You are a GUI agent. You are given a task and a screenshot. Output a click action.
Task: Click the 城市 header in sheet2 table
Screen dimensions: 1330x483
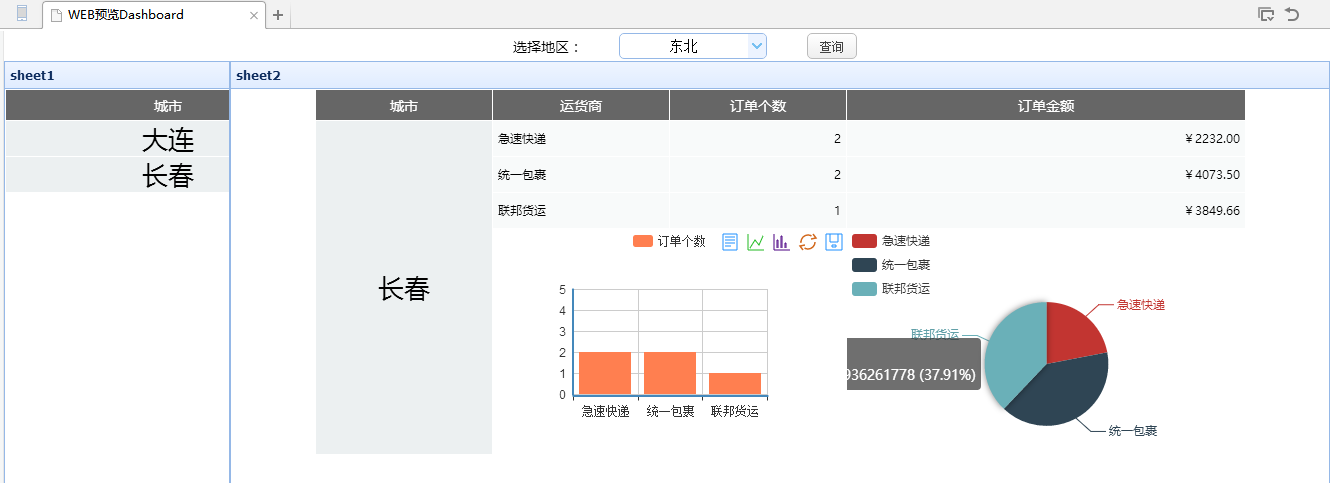(404, 106)
